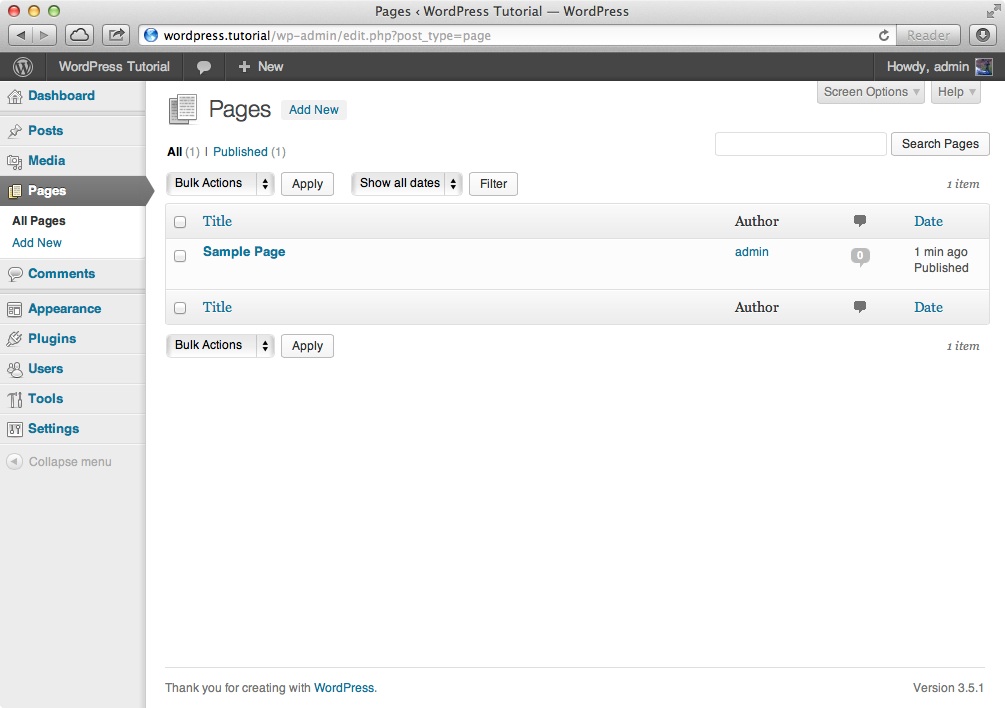The height and width of the screenshot is (708, 1005).
Task: Open the Posts menu
Action: [46, 131]
